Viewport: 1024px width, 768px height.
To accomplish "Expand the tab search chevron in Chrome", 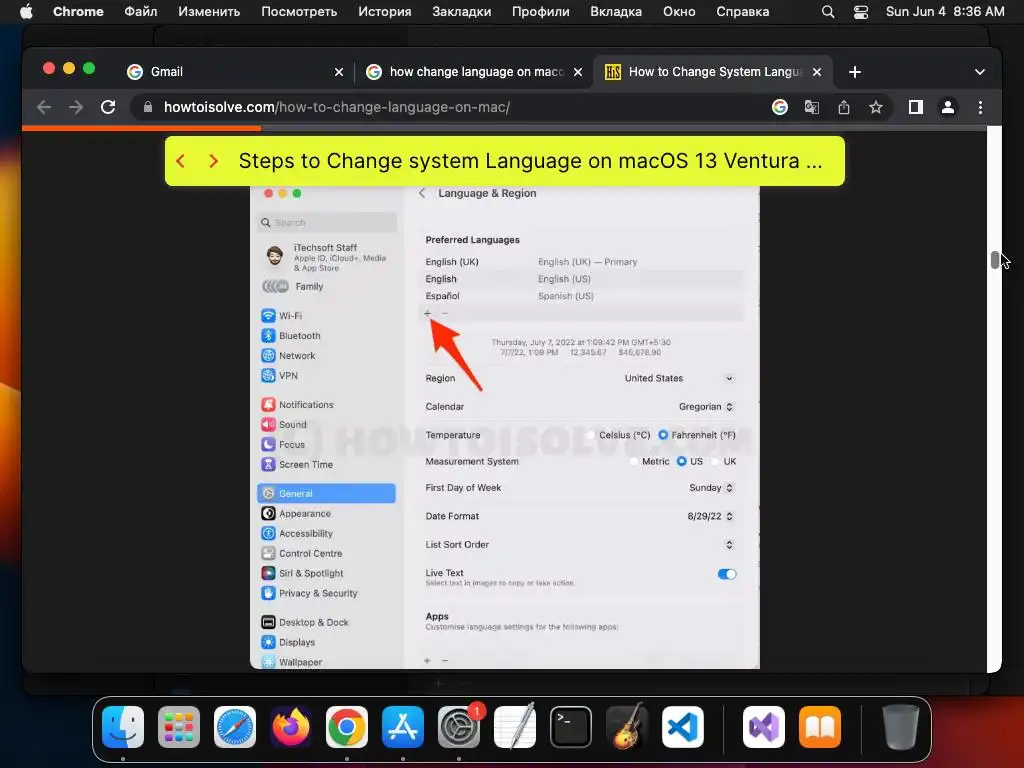I will coord(980,72).
